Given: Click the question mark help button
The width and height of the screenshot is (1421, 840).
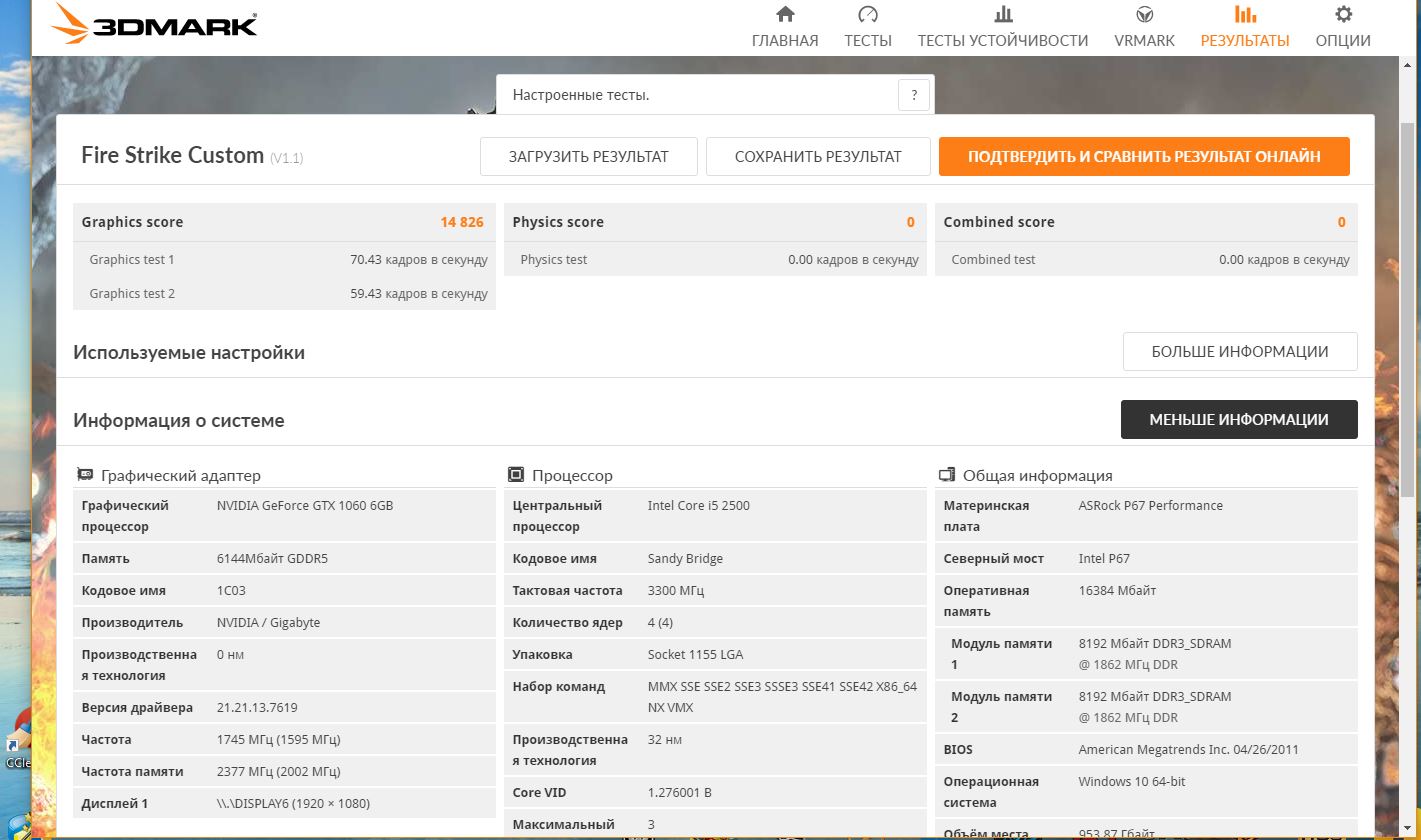Looking at the screenshot, I should pyautogui.click(x=914, y=95).
